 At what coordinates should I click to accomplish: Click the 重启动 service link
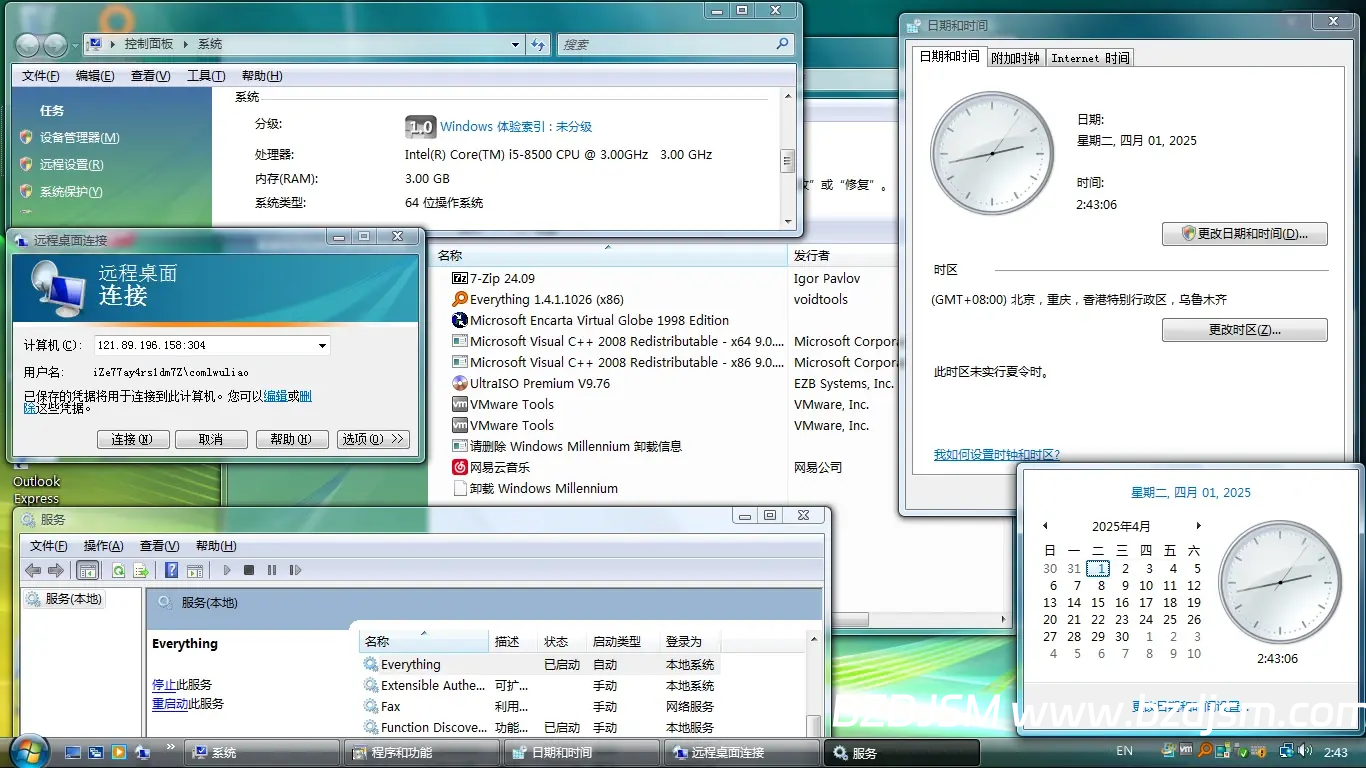(x=170, y=704)
